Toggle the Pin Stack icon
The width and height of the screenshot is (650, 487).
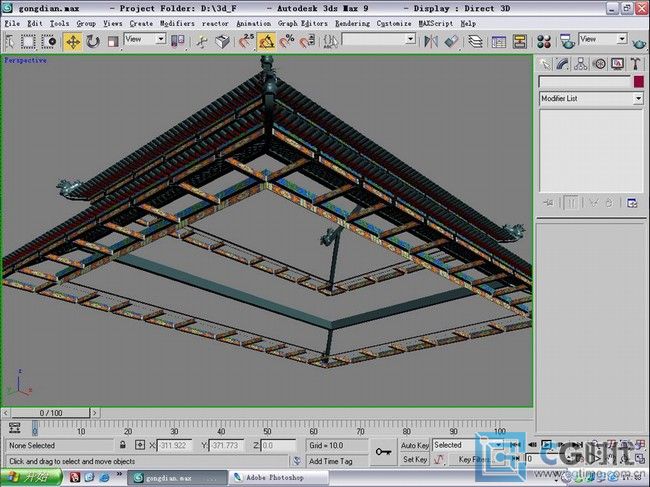click(549, 203)
